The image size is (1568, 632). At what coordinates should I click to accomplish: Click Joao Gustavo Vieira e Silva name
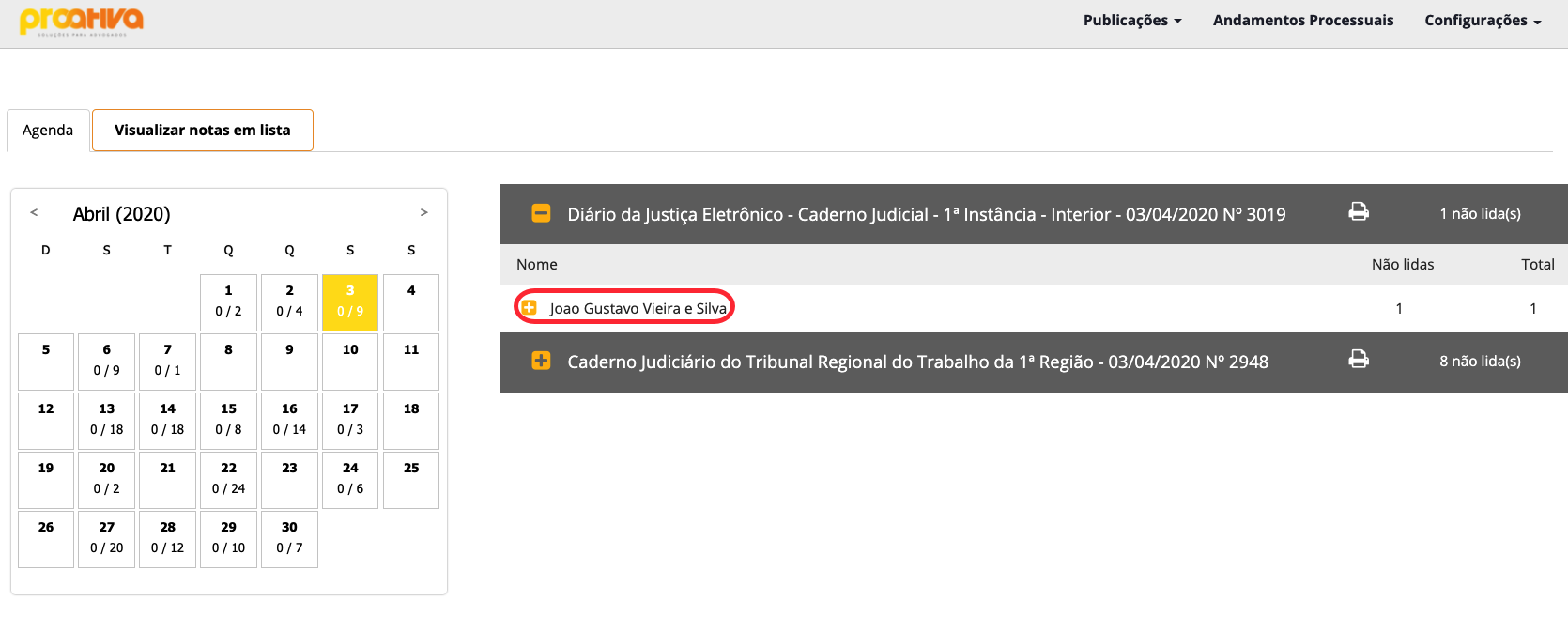tap(638, 308)
